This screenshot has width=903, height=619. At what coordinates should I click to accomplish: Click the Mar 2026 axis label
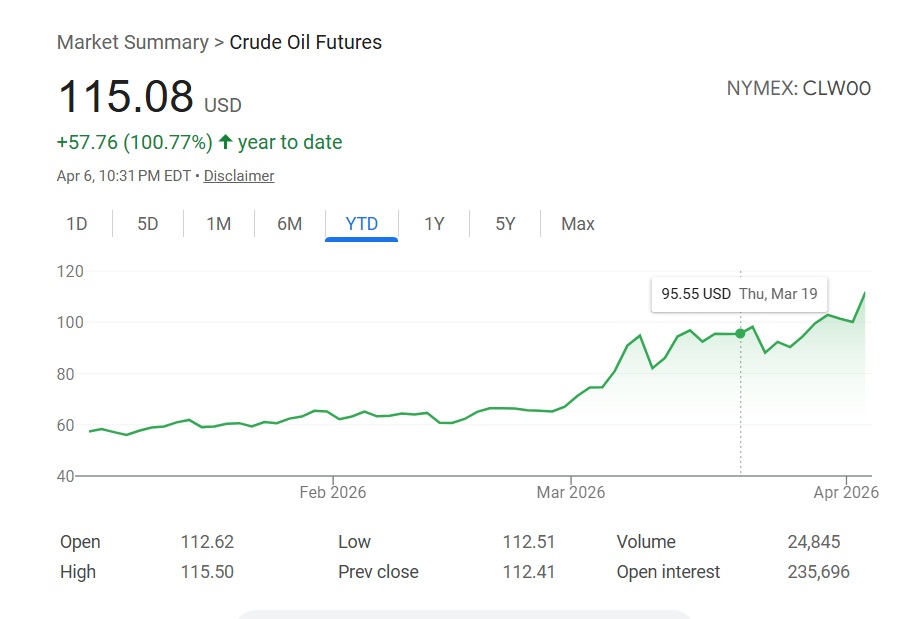[x=570, y=492]
